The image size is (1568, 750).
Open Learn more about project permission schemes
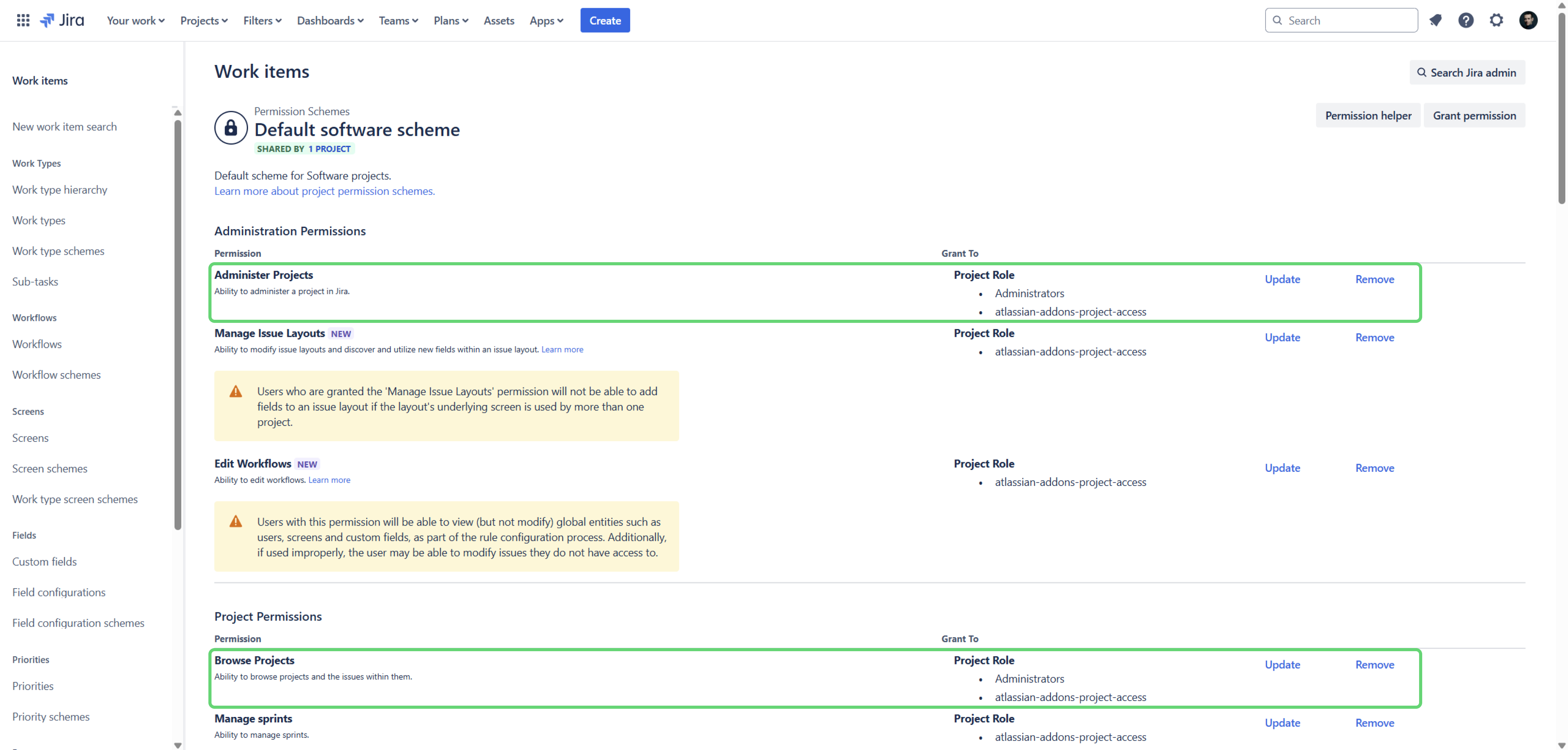click(324, 191)
